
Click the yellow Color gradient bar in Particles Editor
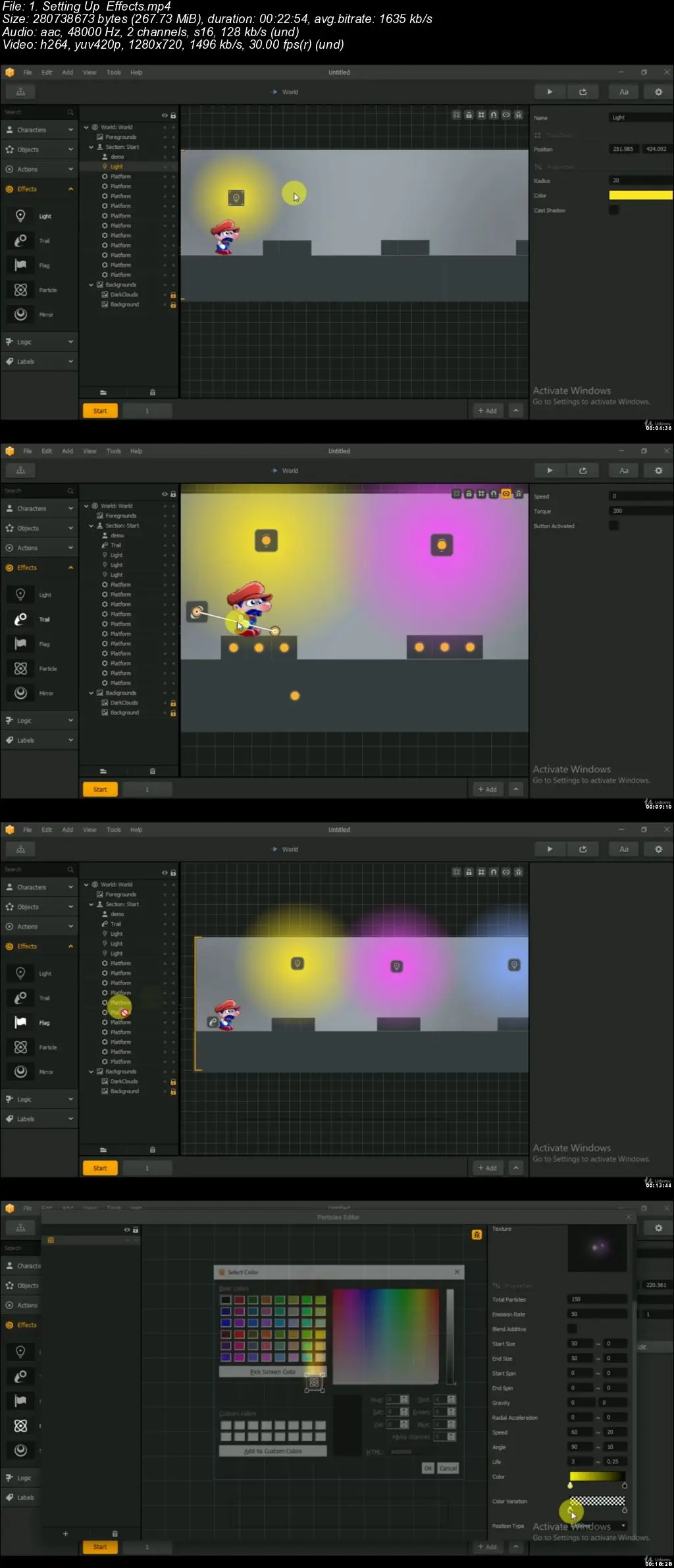[597, 1476]
